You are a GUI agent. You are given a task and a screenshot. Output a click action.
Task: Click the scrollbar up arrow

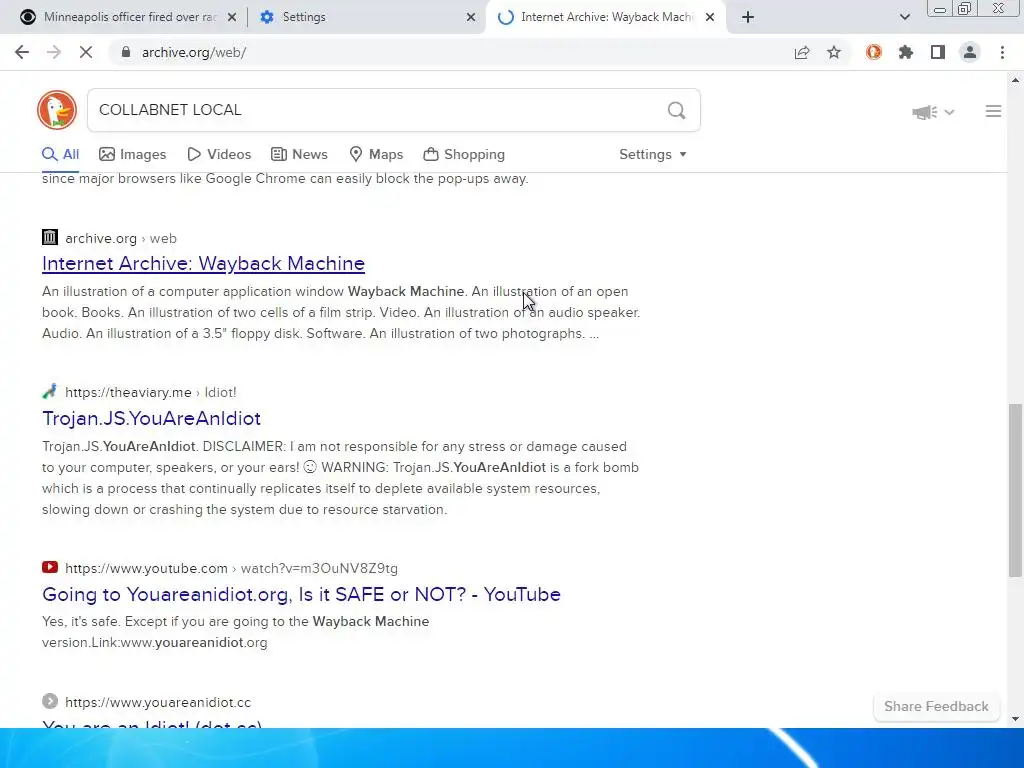pos(1015,80)
